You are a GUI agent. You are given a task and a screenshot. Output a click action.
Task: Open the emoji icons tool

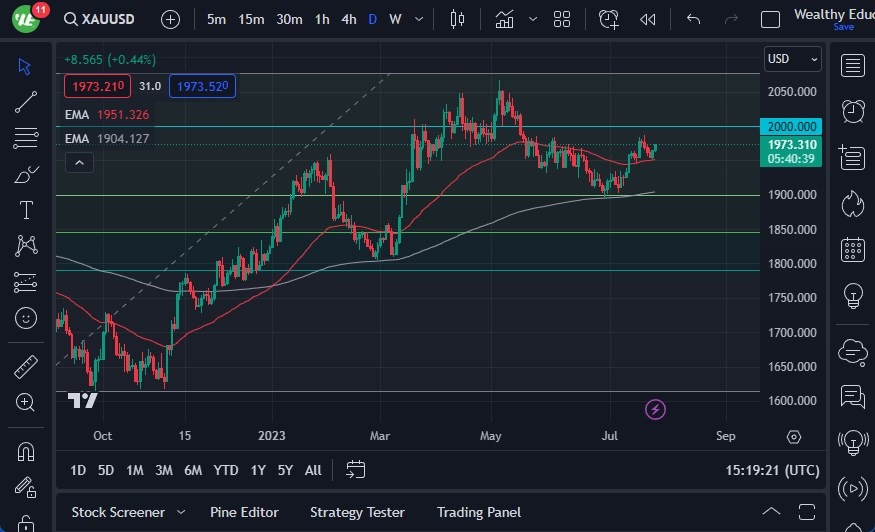point(26,318)
